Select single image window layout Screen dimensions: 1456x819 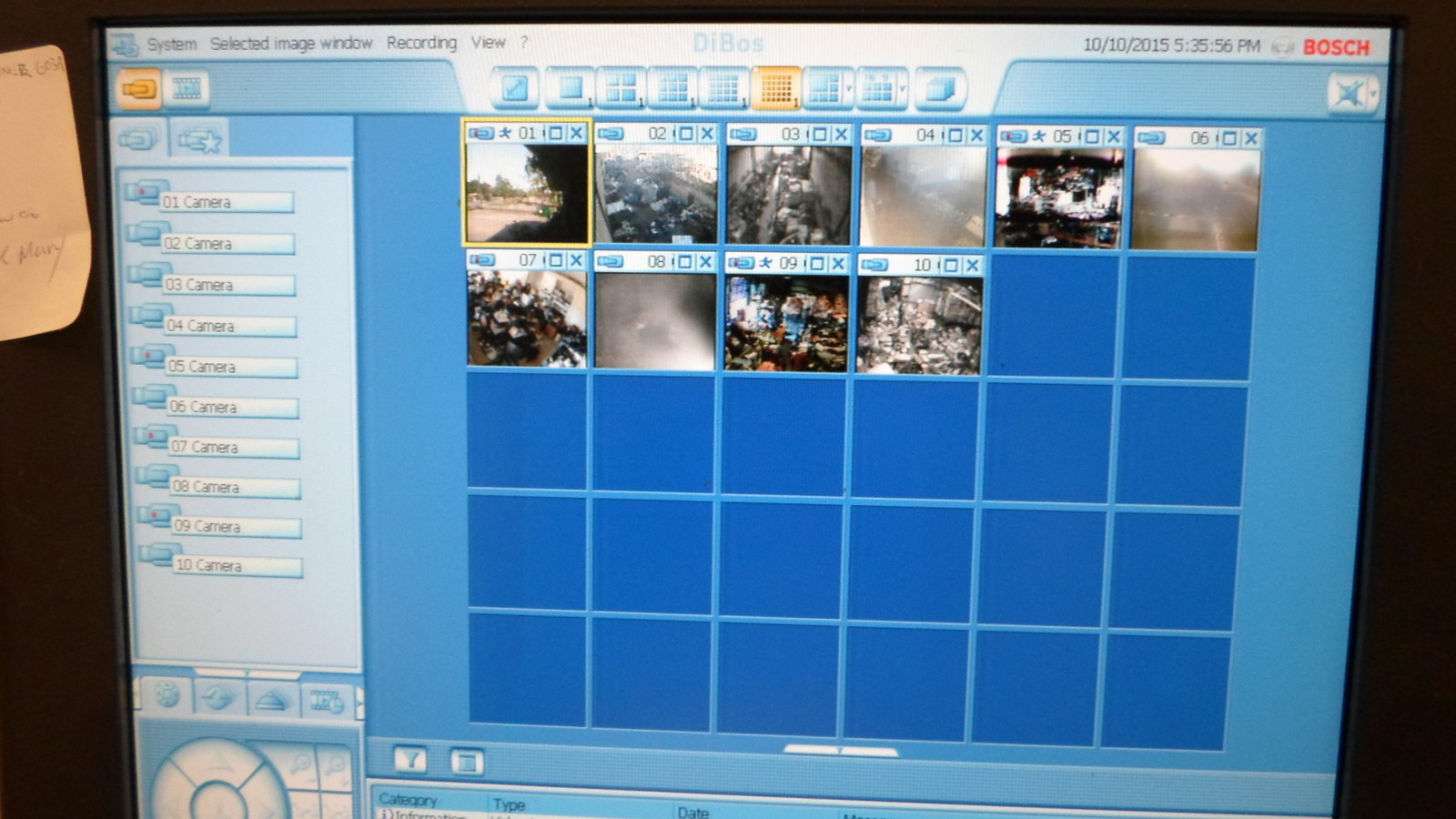coord(570,88)
